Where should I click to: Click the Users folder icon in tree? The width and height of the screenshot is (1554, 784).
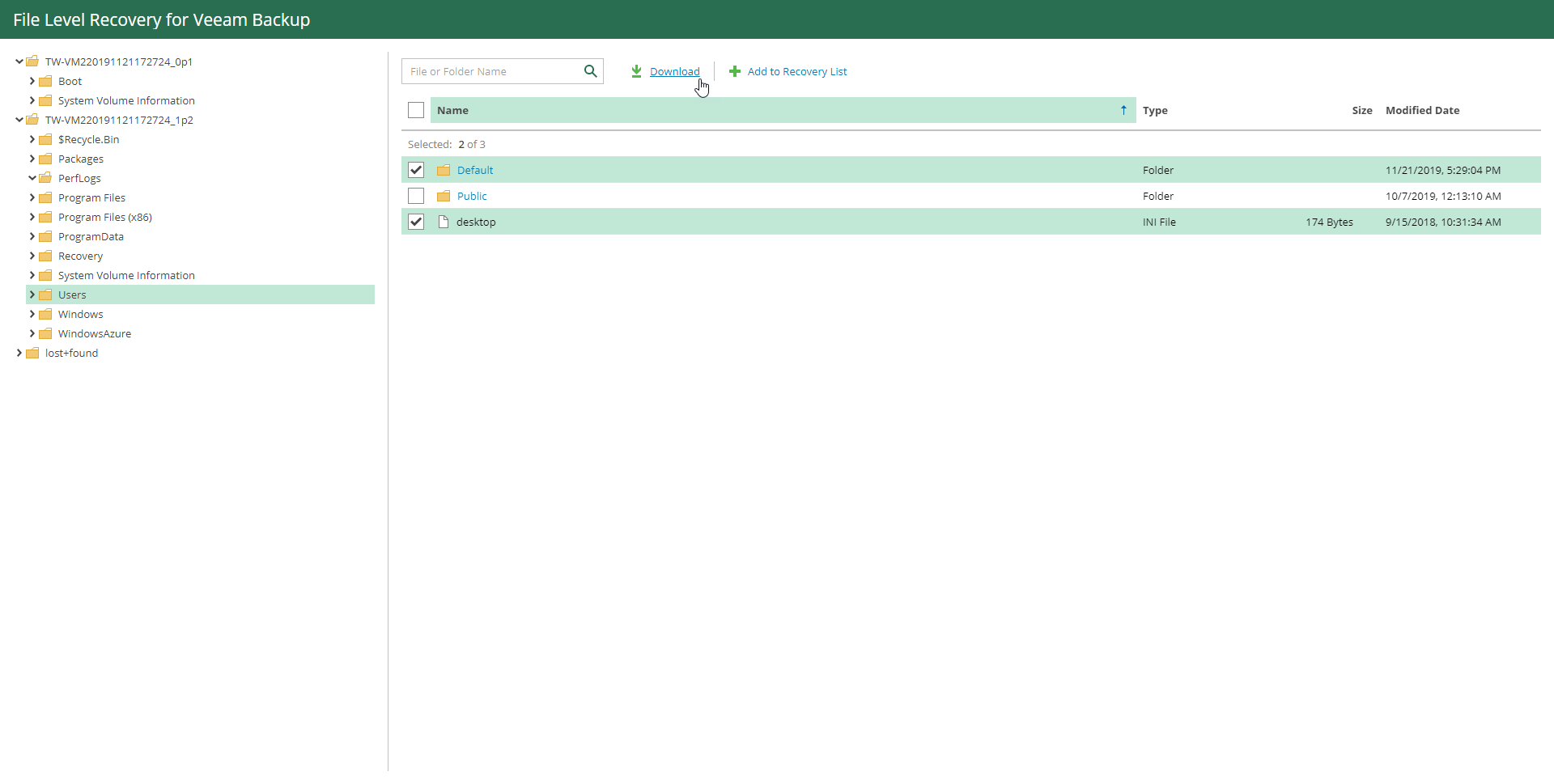click(45, 295)
